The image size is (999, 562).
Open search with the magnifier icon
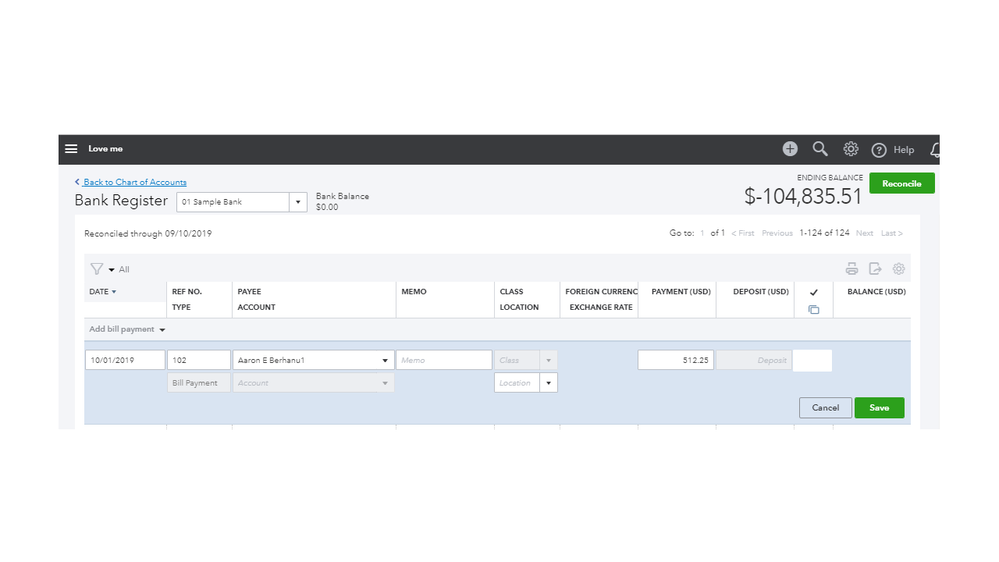tap(820, 149)
